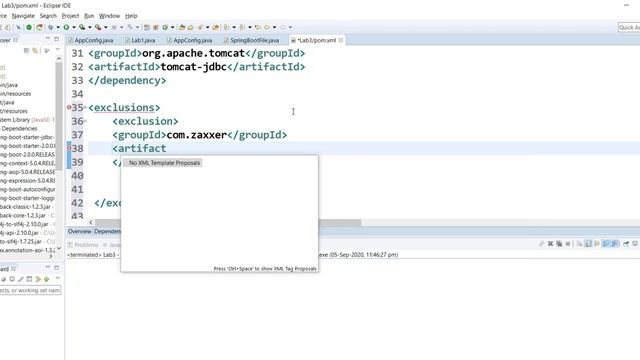The height and width of the screenshot is (360, 640).
Task: Open the Search menu
Action: 48,16
